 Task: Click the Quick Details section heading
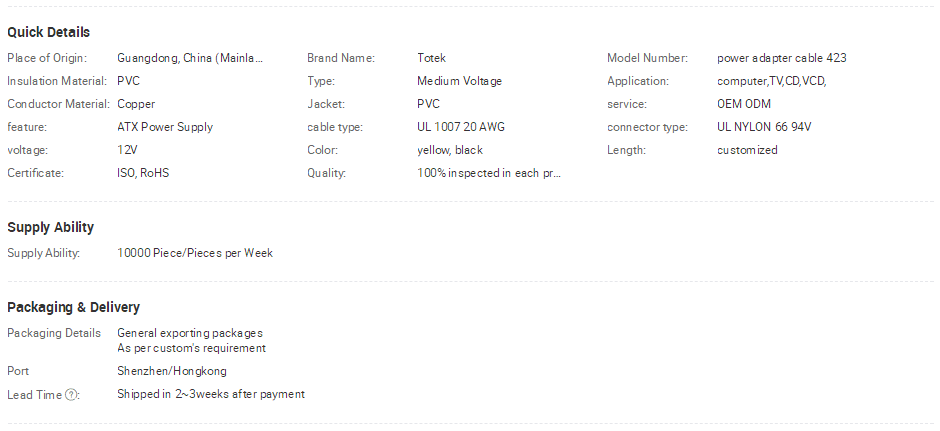click(49, 32)
